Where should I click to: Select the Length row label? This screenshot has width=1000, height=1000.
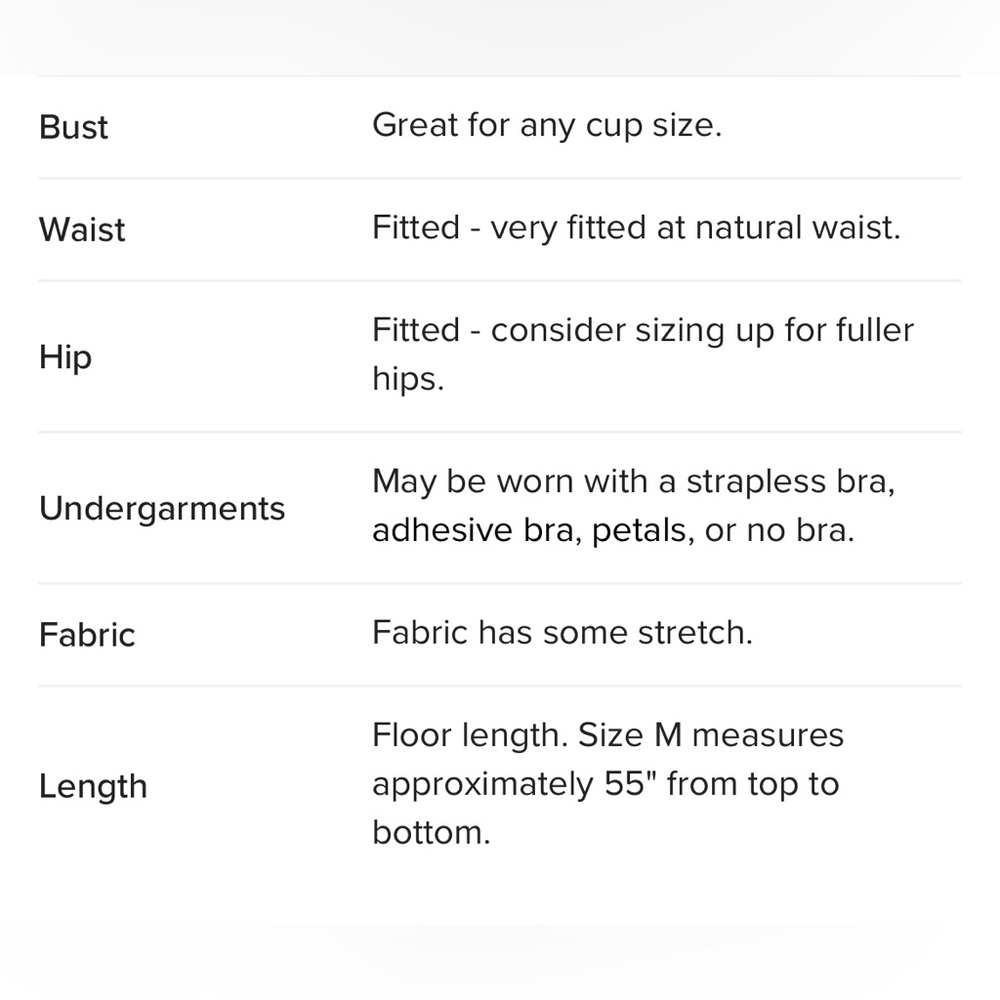[x=93, y=787]
